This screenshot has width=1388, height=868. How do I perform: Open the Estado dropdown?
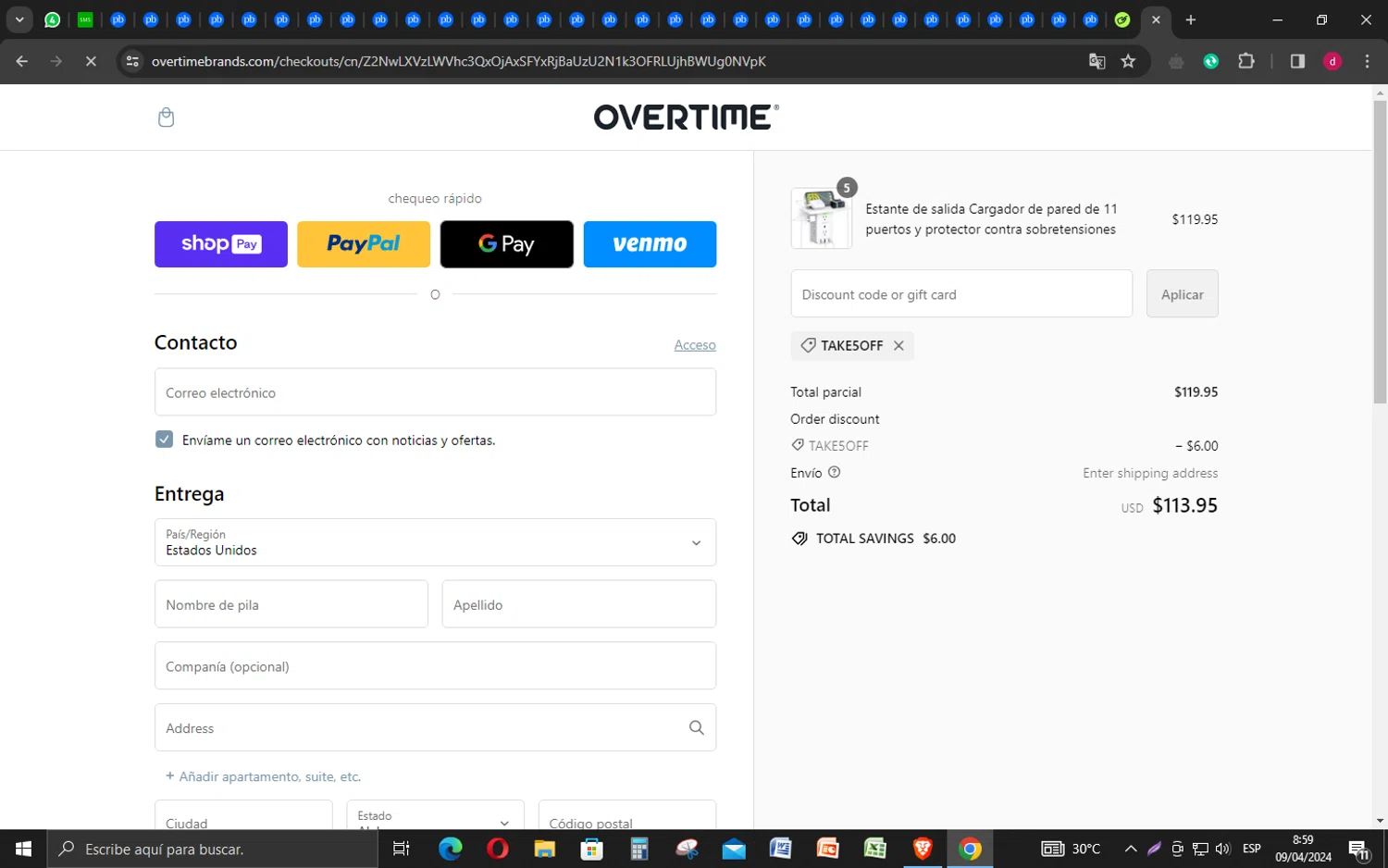435,815
